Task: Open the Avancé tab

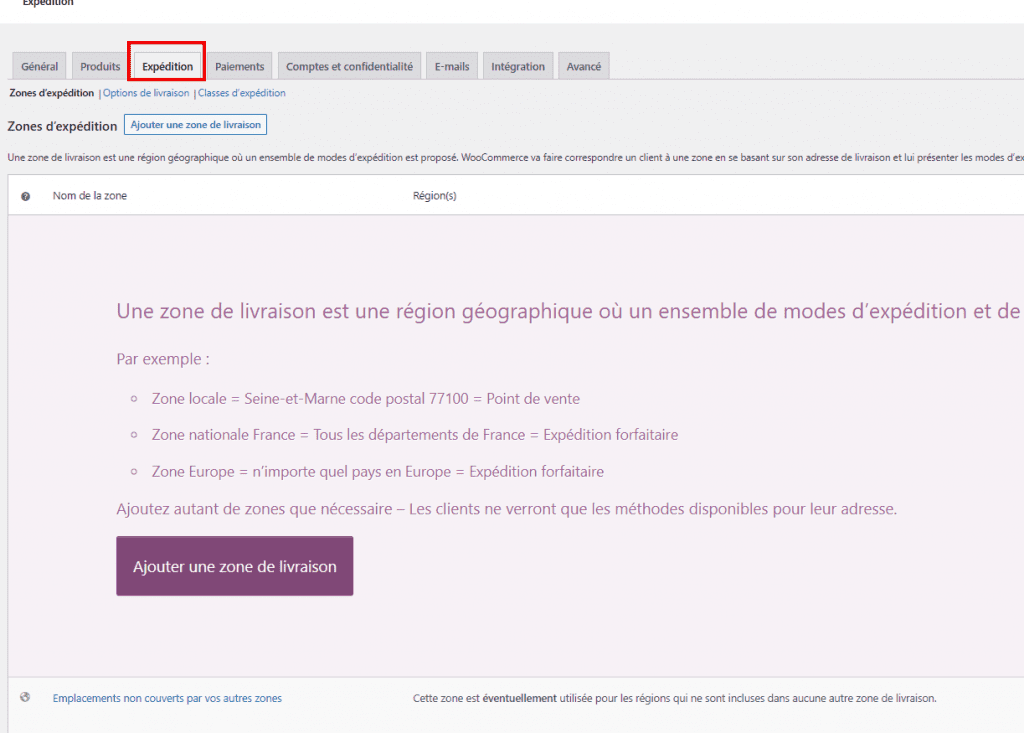Action: (x=584, y=66)
